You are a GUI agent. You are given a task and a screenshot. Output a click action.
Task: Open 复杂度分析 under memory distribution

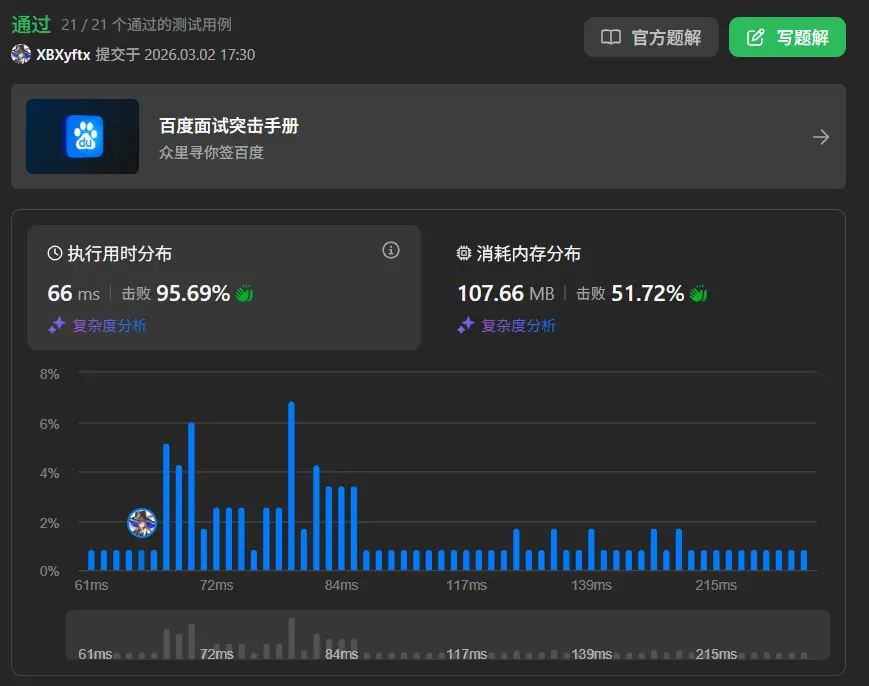pyautogui.click(x=518, y=325)
